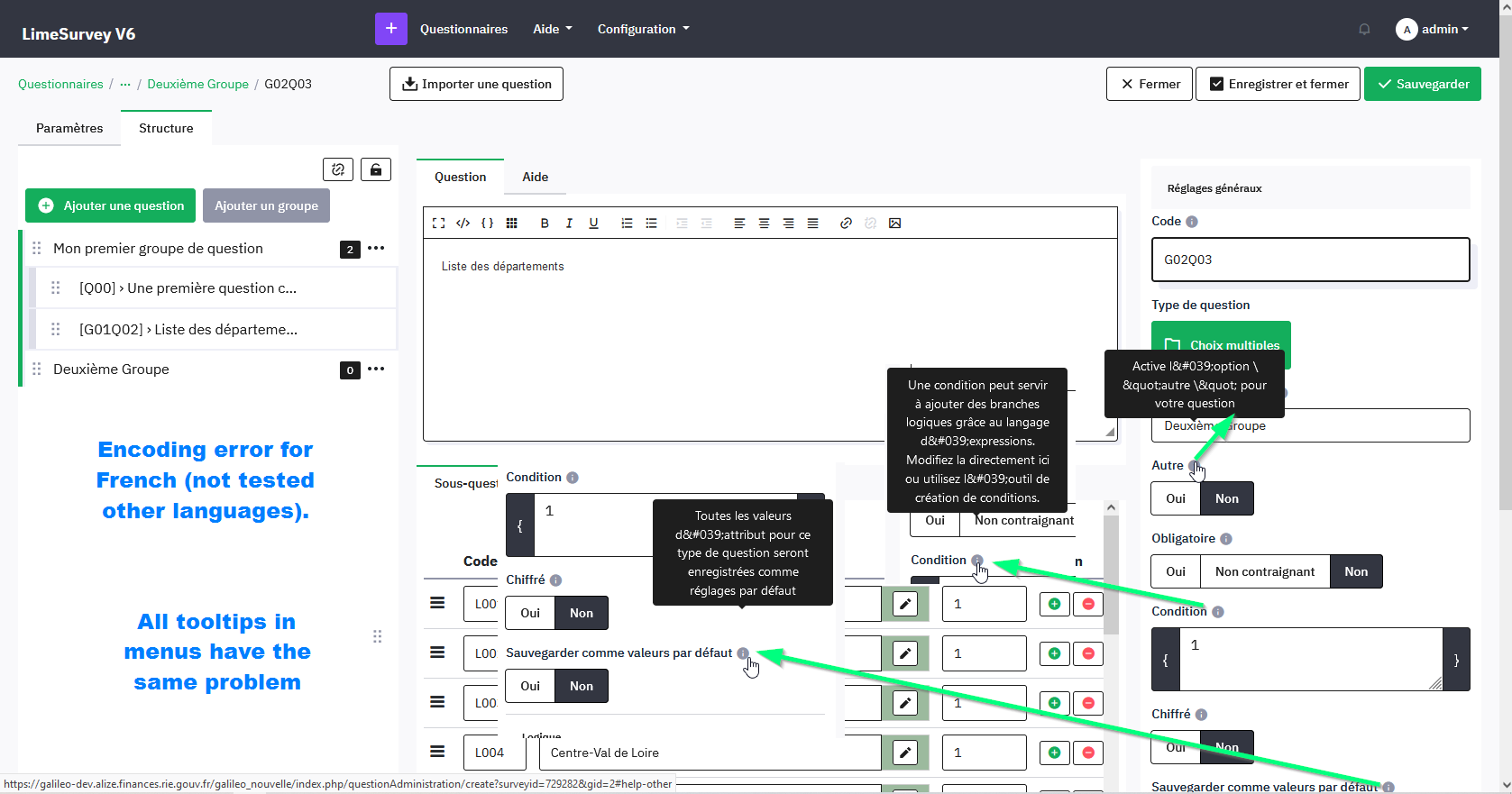Click the insert image icon in editor

click(x=894, y=224)
